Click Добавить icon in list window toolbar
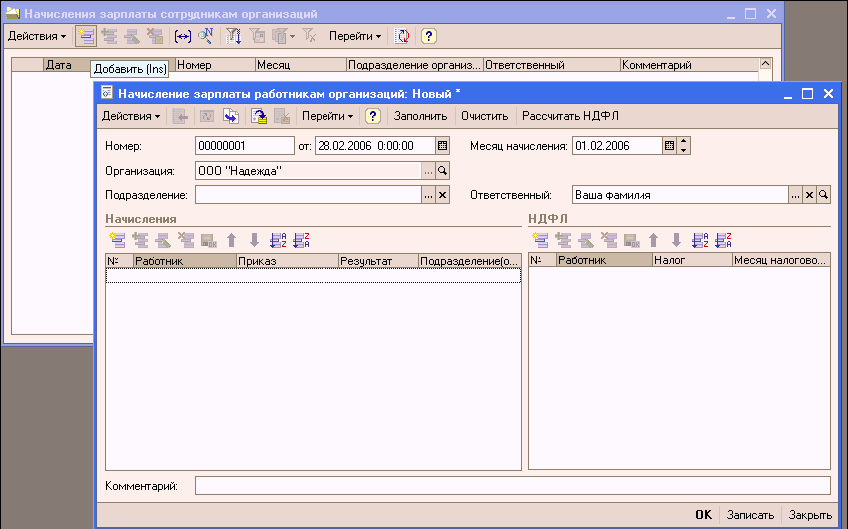Image resolution: width=848 pixels, height=529 pixels. 85,36
